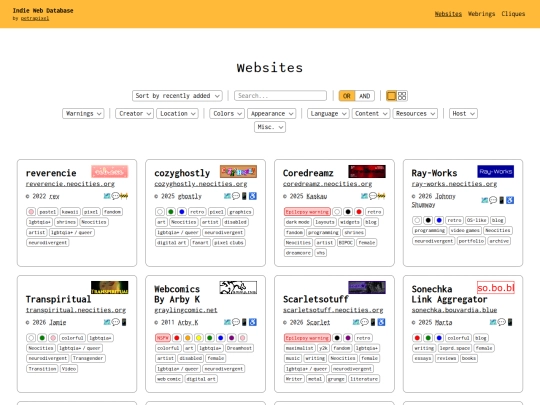540x405 pixels.
Task: Open the reverencie site banner image
Action: tap(110, 172)
